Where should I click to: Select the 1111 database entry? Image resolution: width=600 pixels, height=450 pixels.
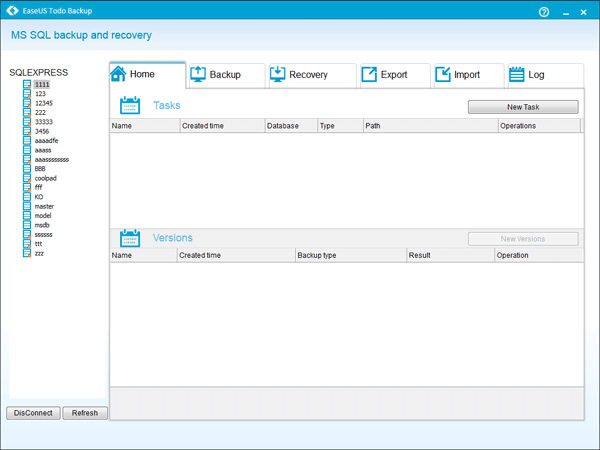(x=41, y=85)
